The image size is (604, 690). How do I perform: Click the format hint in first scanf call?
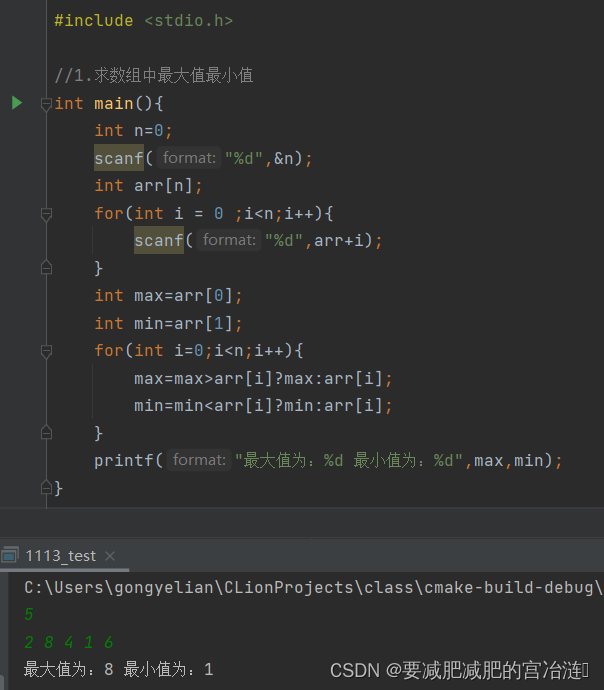click(x=189, y=158)
